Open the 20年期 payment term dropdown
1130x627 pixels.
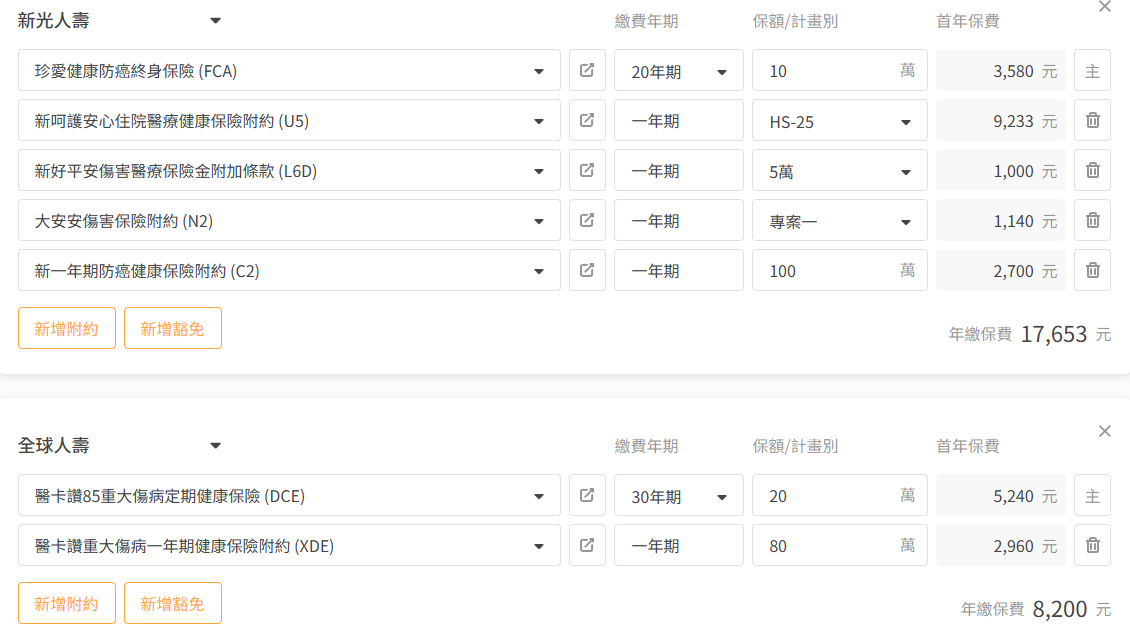tap(678, 71)
